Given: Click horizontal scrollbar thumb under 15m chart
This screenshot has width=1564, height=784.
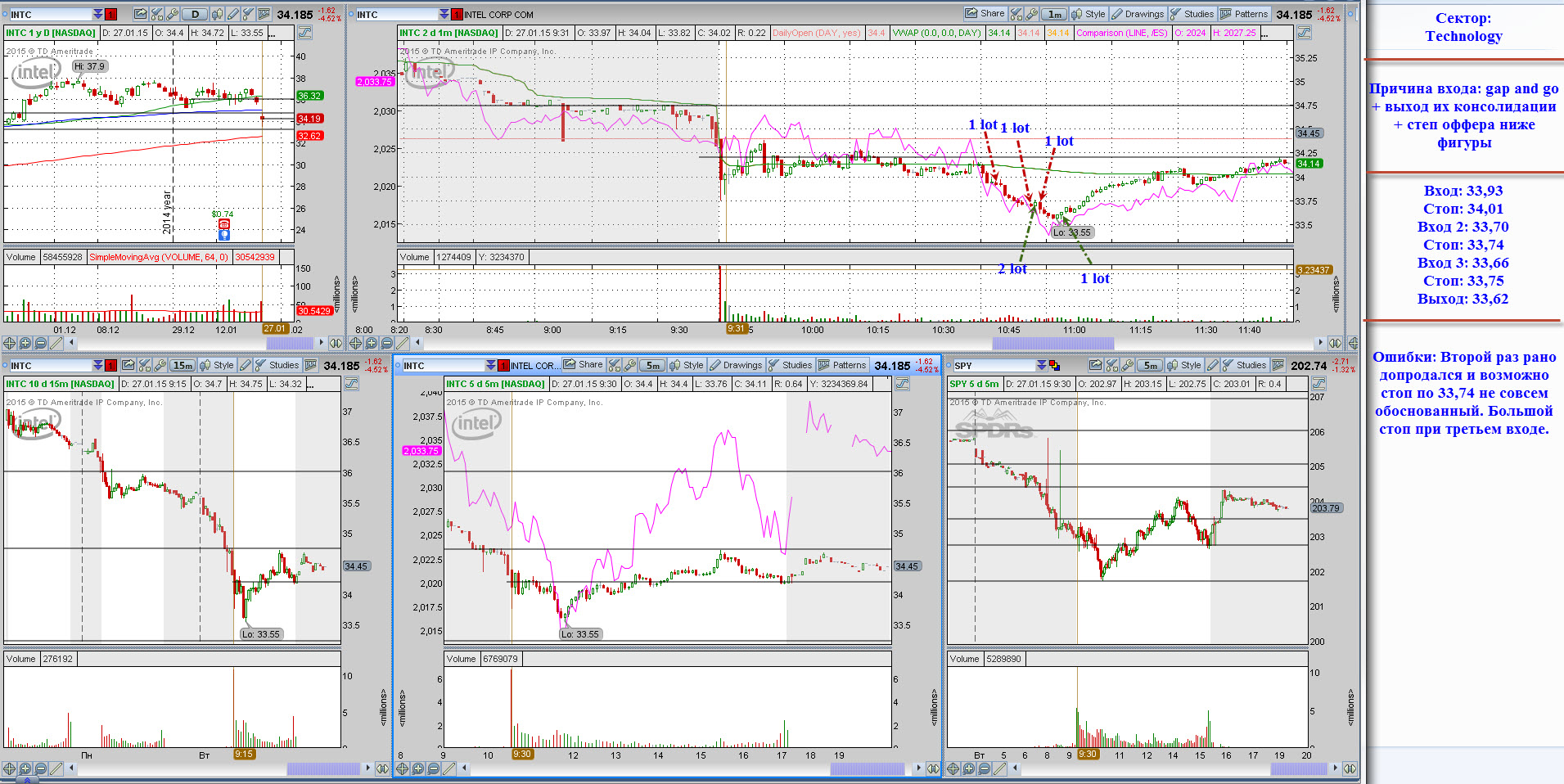Looking at the screenshot, I should 323,768.
